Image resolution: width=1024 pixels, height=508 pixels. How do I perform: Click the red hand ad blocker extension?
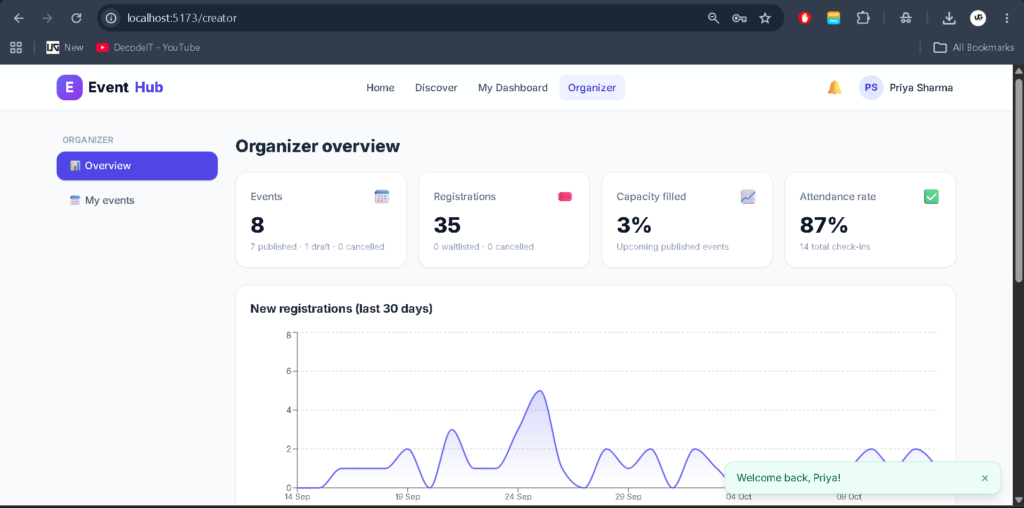point(805,18)
